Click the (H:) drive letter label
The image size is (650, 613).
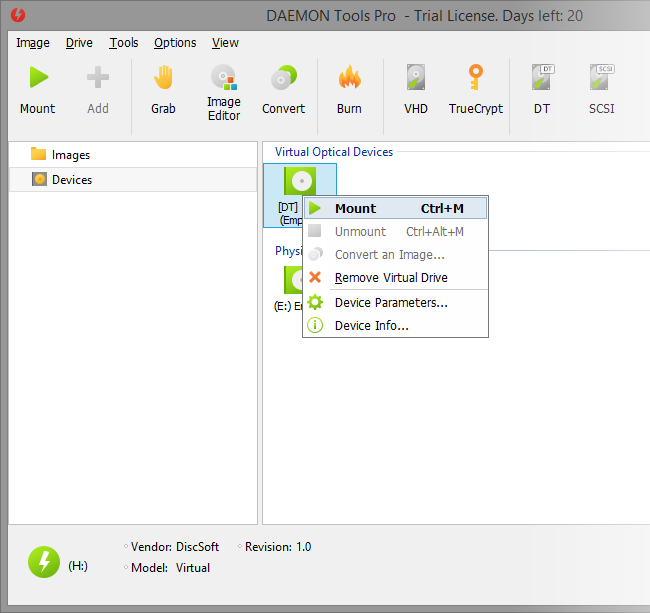(x=78, y=566)
